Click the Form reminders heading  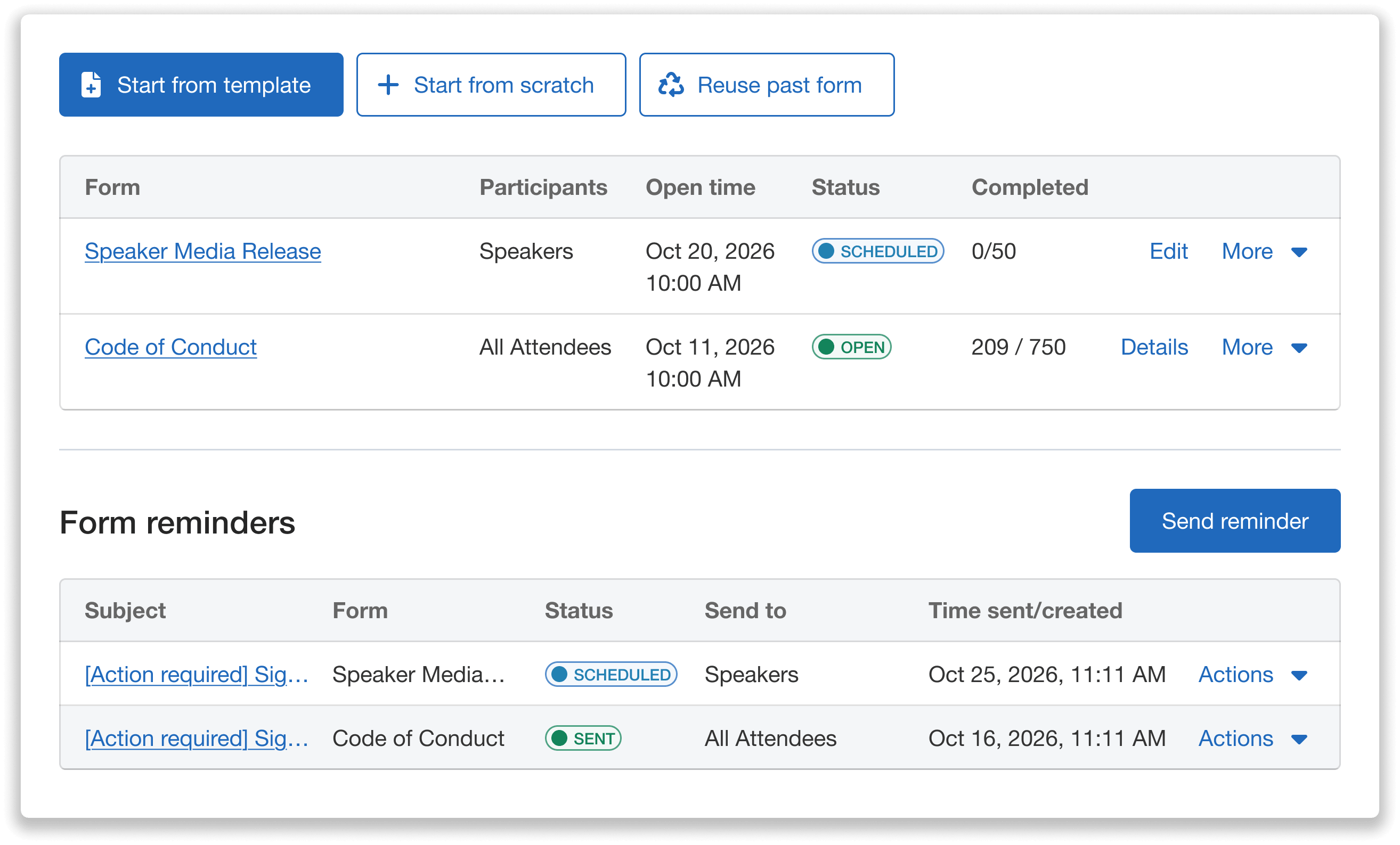[177, 522]
